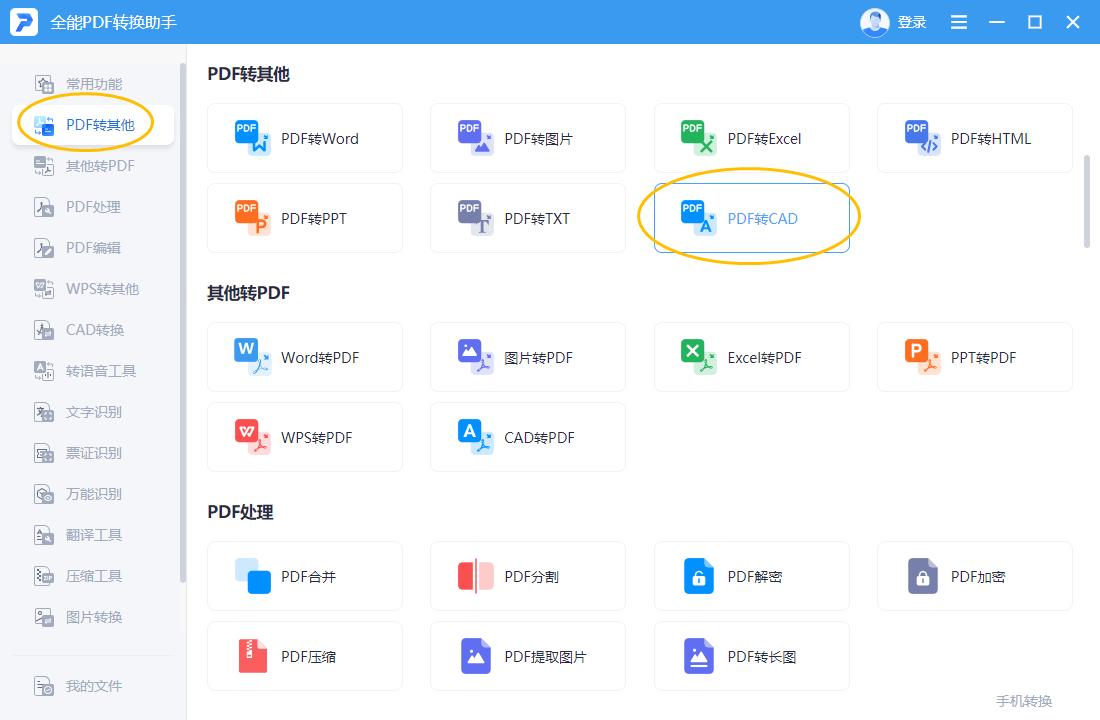
Task: Launch the PPT转PDF tool
Action: 974,357
